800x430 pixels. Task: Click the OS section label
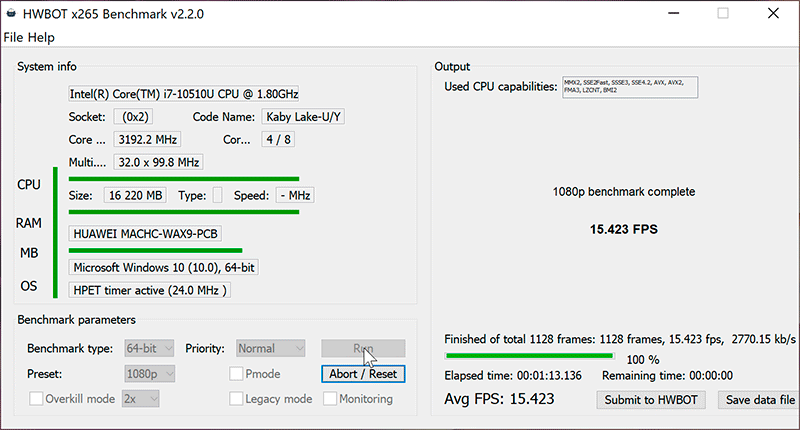tap(29, 286)
